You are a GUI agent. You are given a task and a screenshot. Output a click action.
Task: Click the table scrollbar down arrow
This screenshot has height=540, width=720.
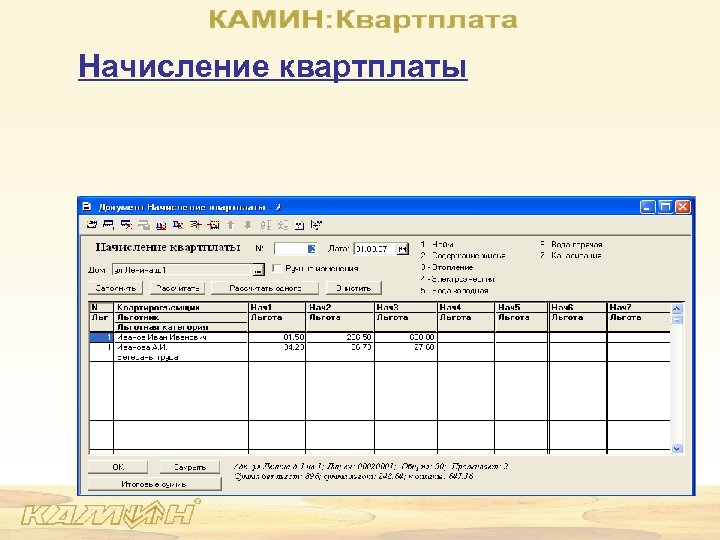(677, 449)
